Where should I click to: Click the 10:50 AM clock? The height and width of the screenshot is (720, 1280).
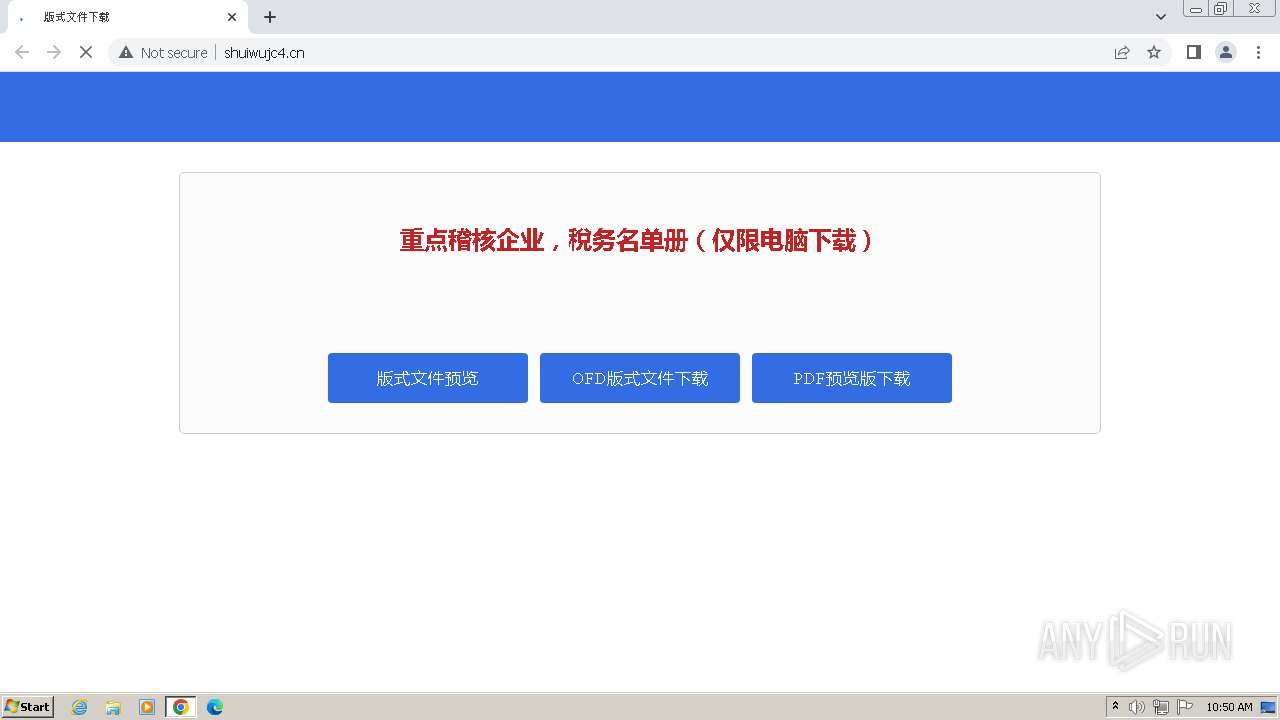pos(1229,707)
